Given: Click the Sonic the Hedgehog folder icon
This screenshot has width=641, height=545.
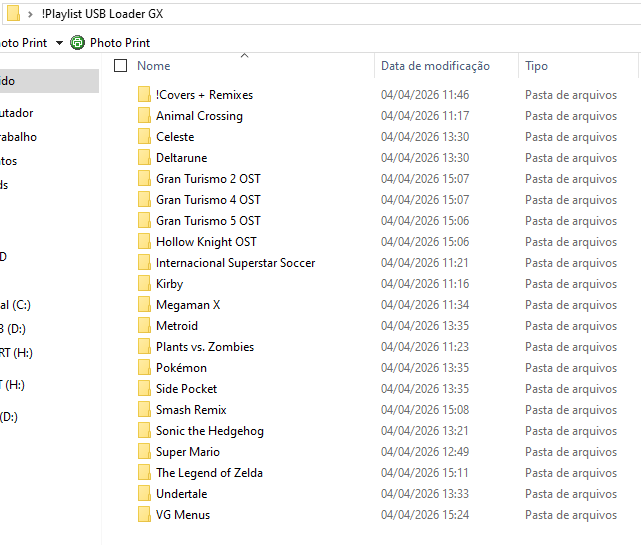Looking at the screenshot, I should point(144,430).
